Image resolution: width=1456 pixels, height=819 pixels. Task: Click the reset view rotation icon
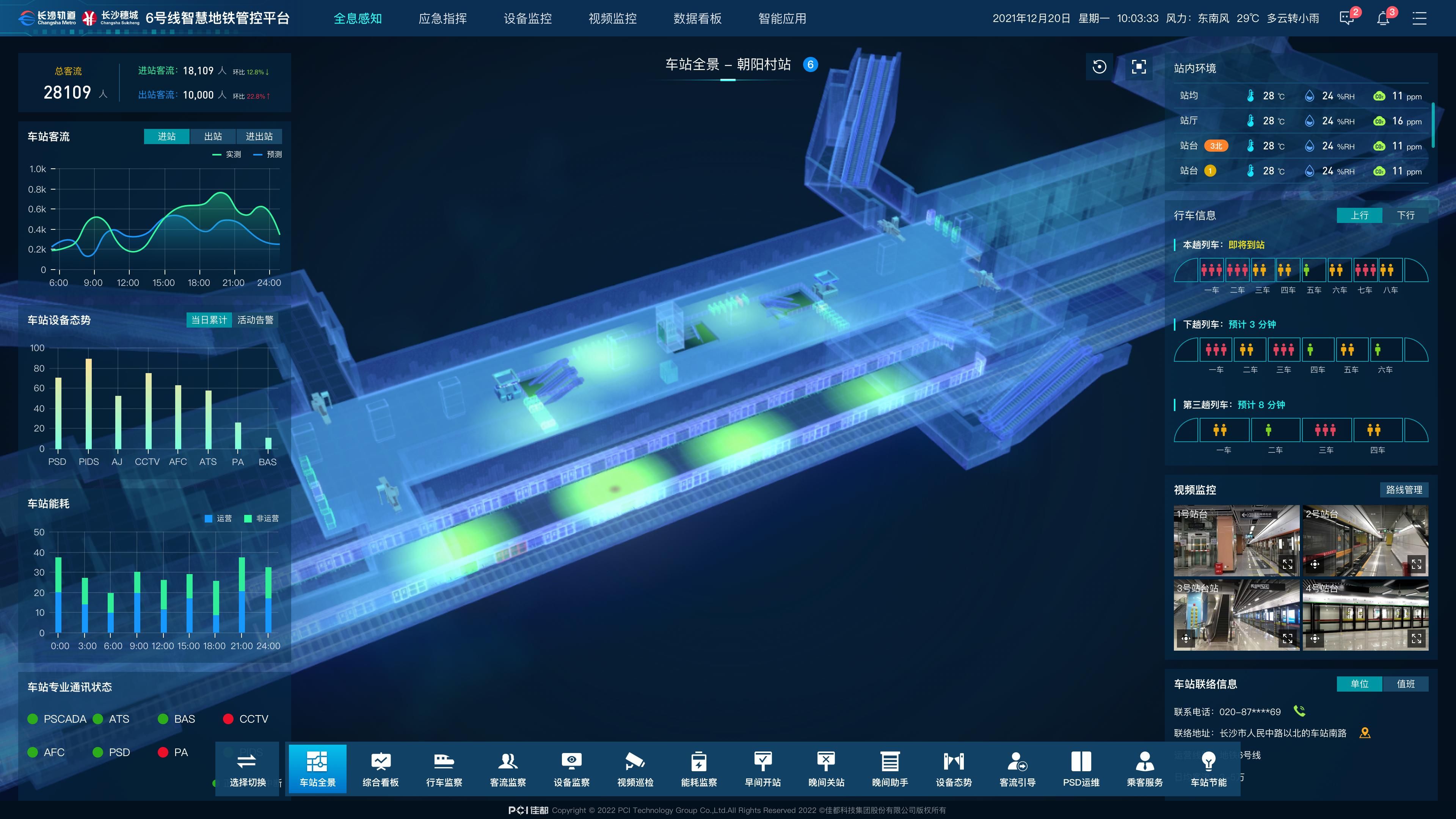tap(1099, 67)
